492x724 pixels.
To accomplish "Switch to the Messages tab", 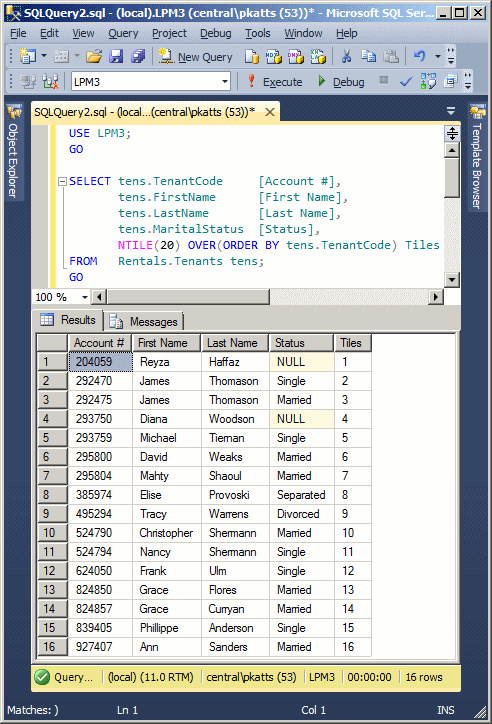I will (x=144, y=321).
